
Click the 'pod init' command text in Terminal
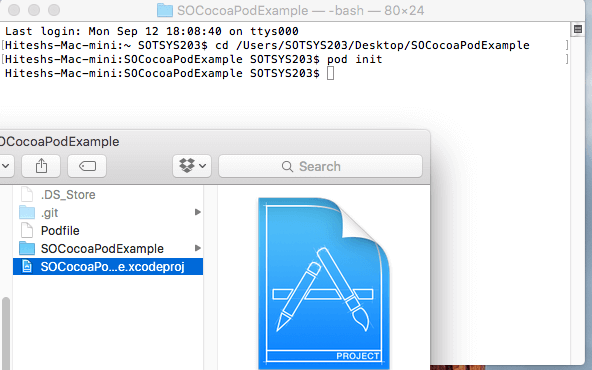click(355, 59)
